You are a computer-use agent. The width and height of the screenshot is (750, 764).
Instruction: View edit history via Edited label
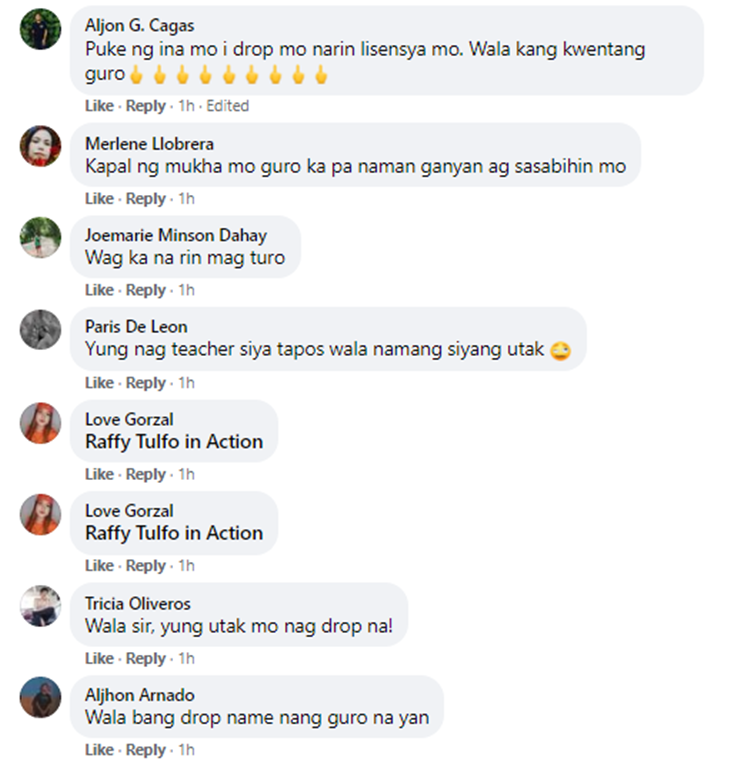pos(228,106)
